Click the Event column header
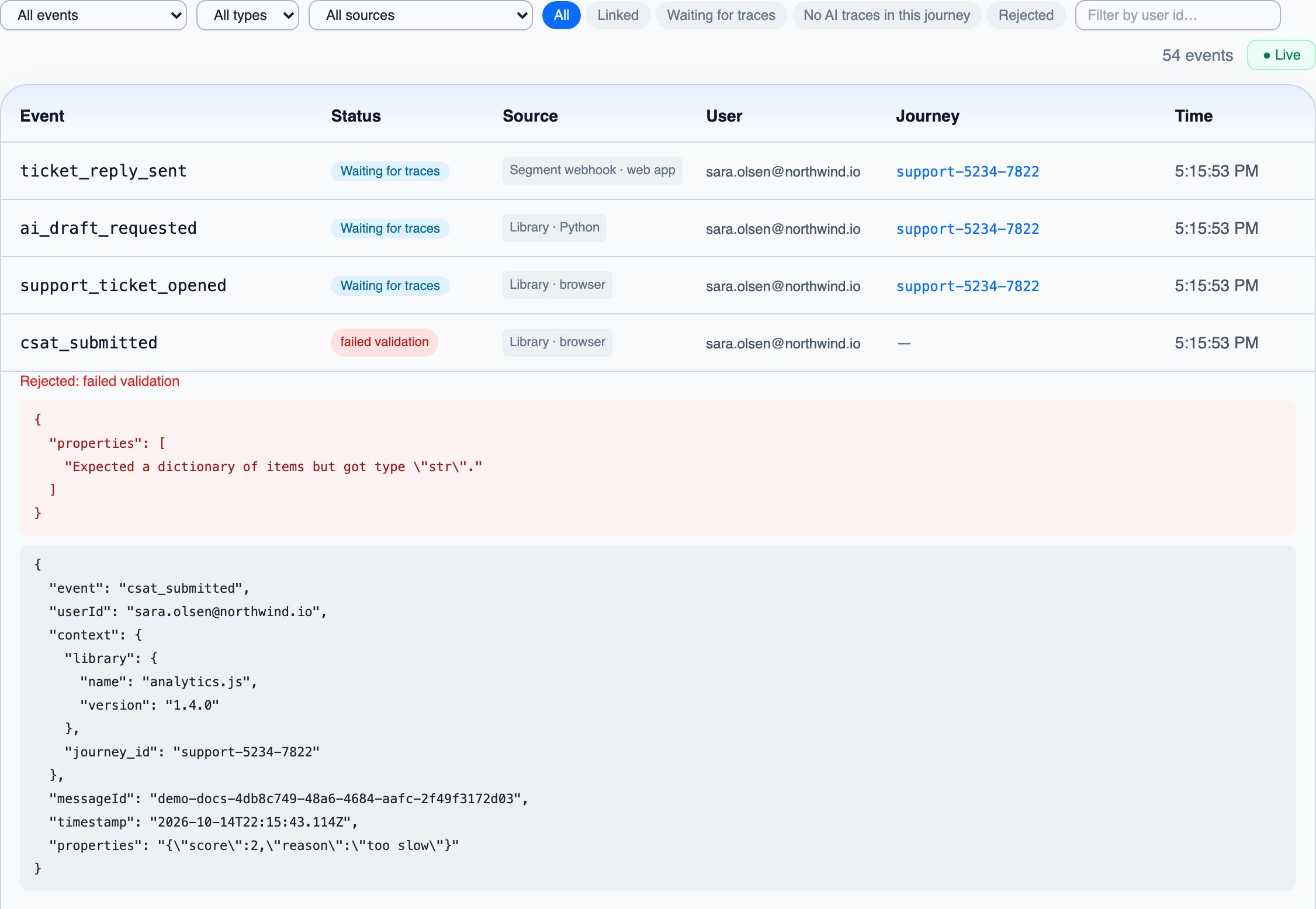1316x909 pixels. click(x=42, y=116)
